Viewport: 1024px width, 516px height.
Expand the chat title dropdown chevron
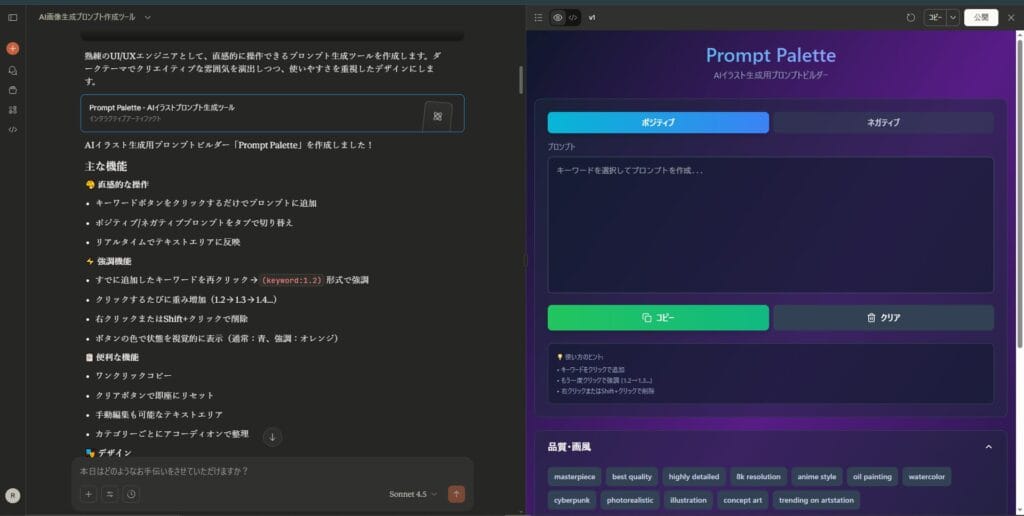147,17
